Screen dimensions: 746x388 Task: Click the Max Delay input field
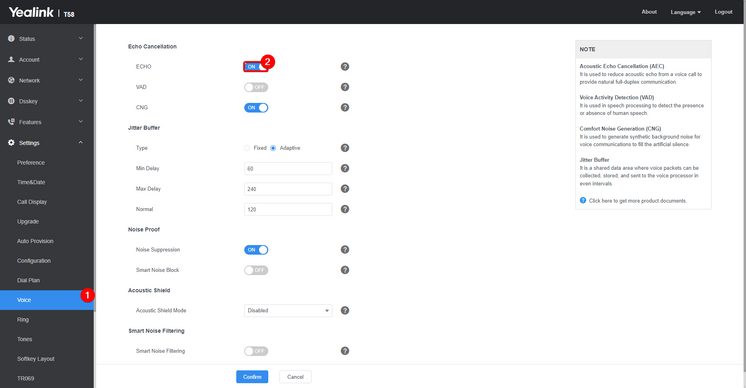pos(288,189)
